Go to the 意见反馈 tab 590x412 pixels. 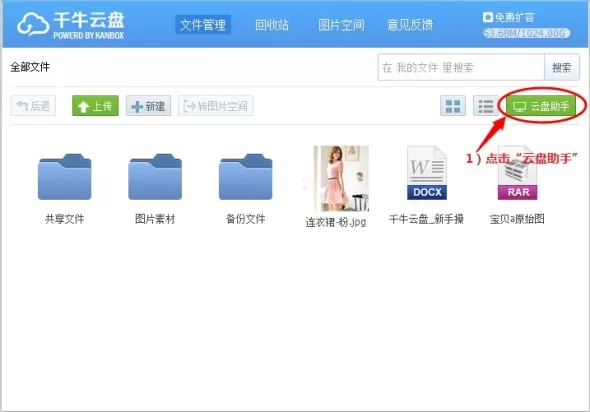coord(410,25)
